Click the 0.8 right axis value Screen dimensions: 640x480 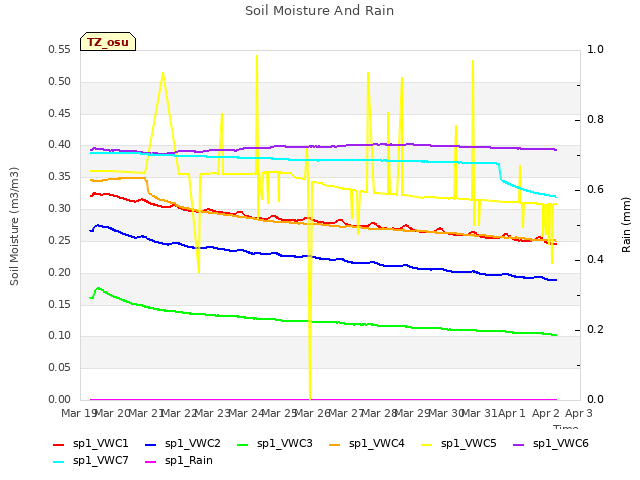coord(595,120)
